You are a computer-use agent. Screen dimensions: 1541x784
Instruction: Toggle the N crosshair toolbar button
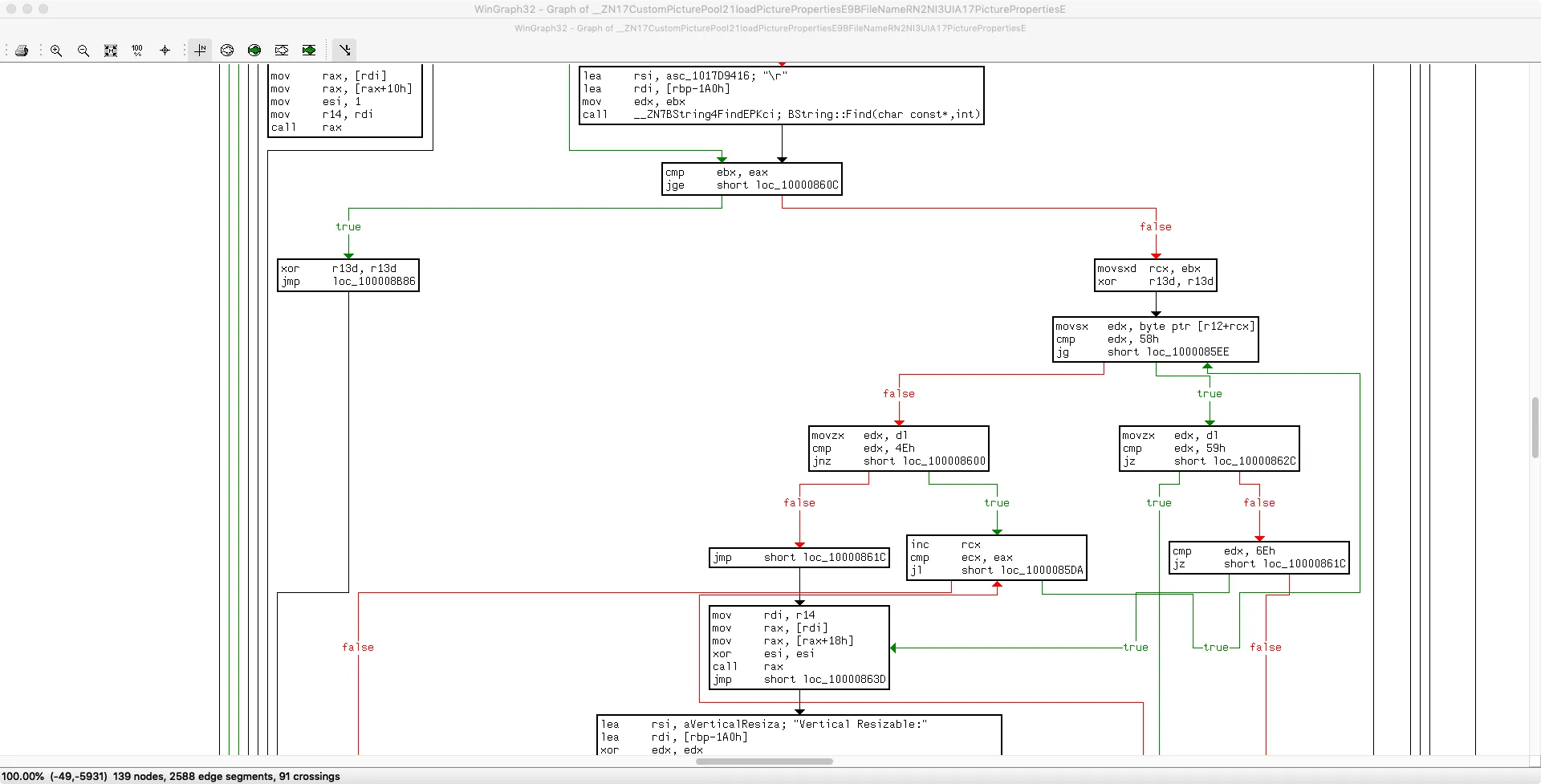point(200,51)
